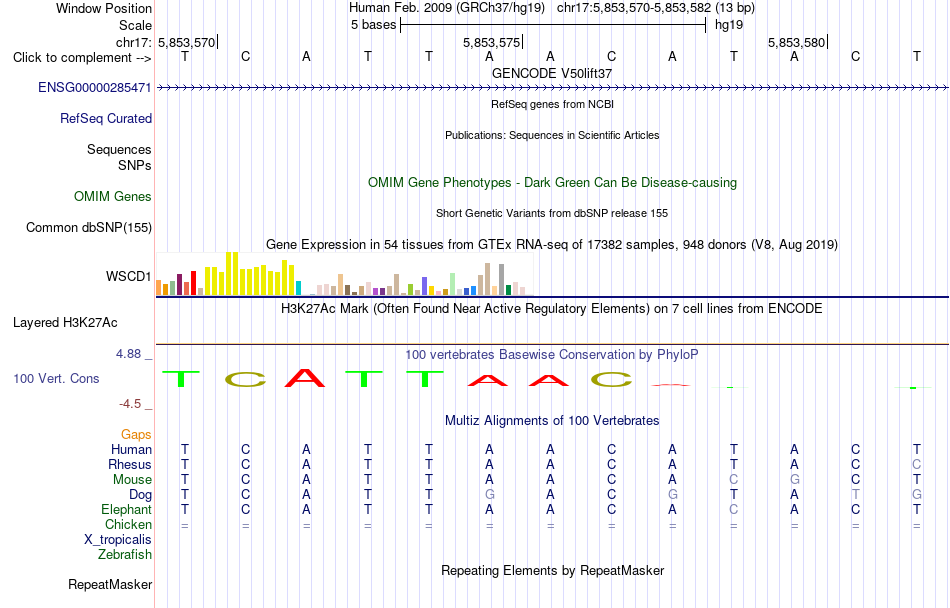Viewport: 950px width, 608px height.
Task: Click the 5,853,580 position marker
Action: [796, 42]
